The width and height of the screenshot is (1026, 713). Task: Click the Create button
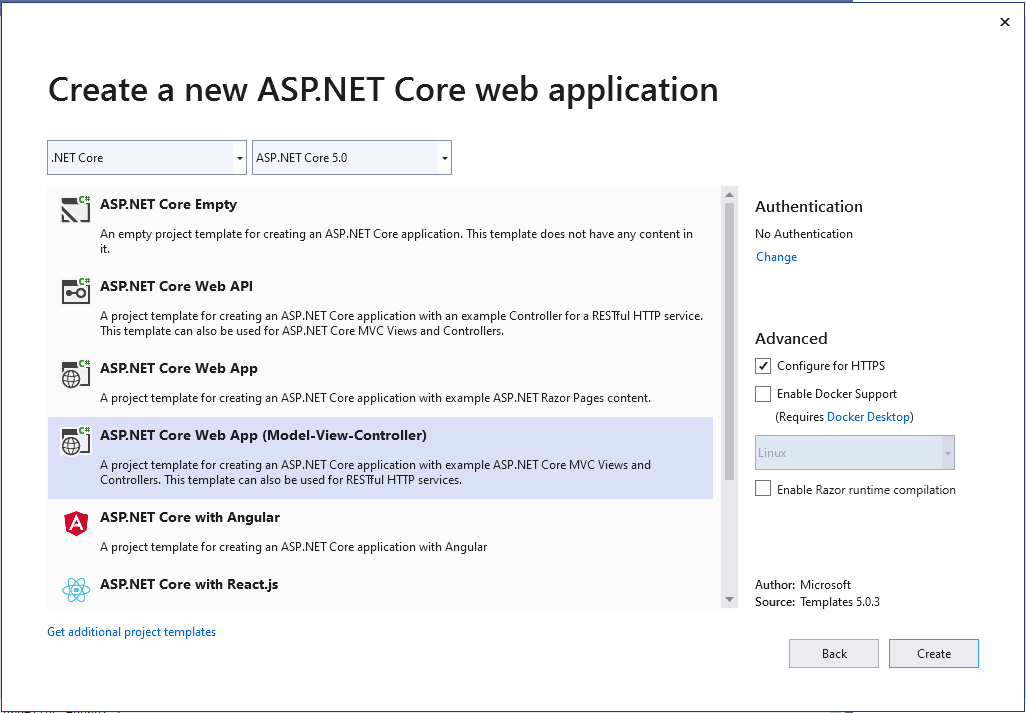click(933, 654)
